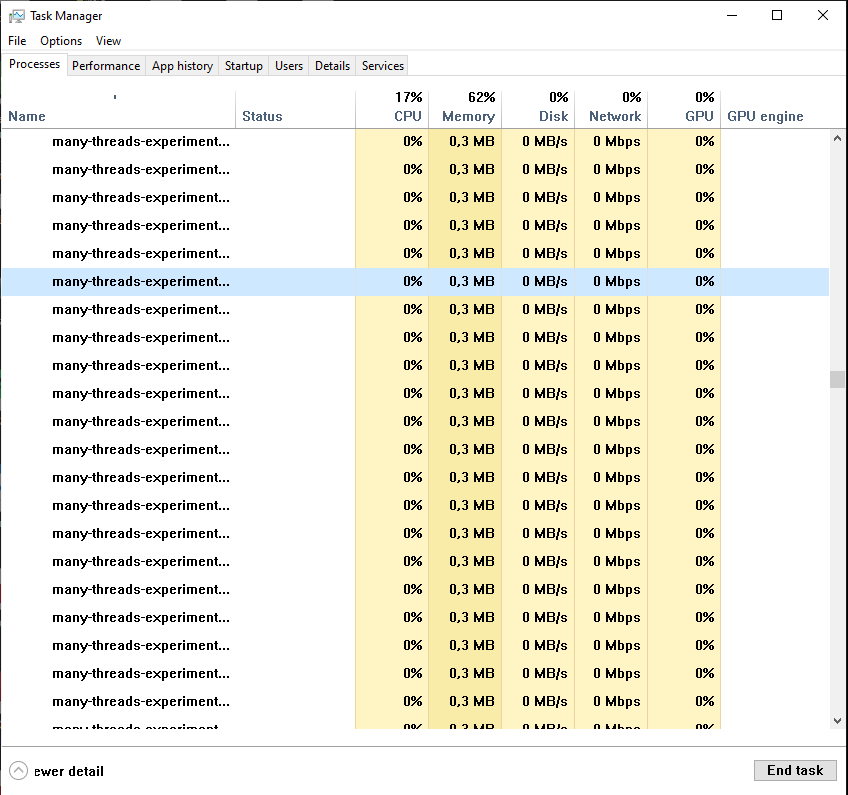
Task: Click the scrollbar up arrow
Action: click(837, 138)
